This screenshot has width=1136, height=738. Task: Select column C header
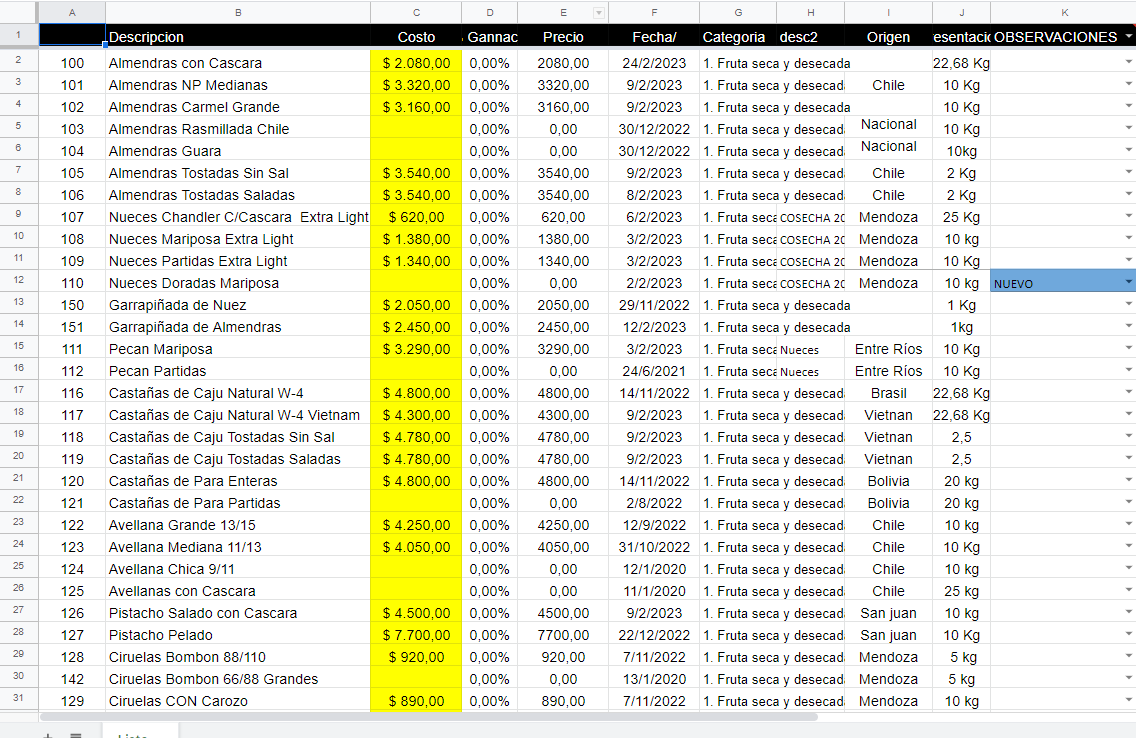pos(416,12)
